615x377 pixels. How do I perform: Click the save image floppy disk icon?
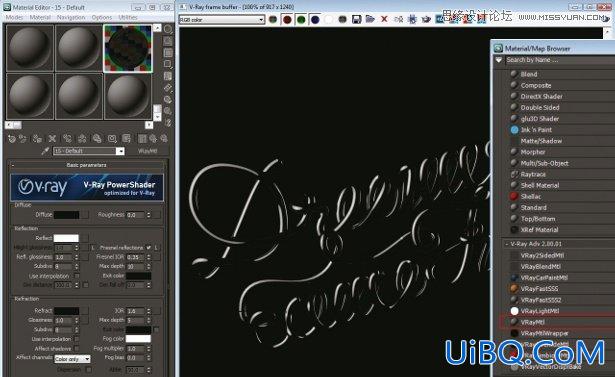tap(356, 19)
